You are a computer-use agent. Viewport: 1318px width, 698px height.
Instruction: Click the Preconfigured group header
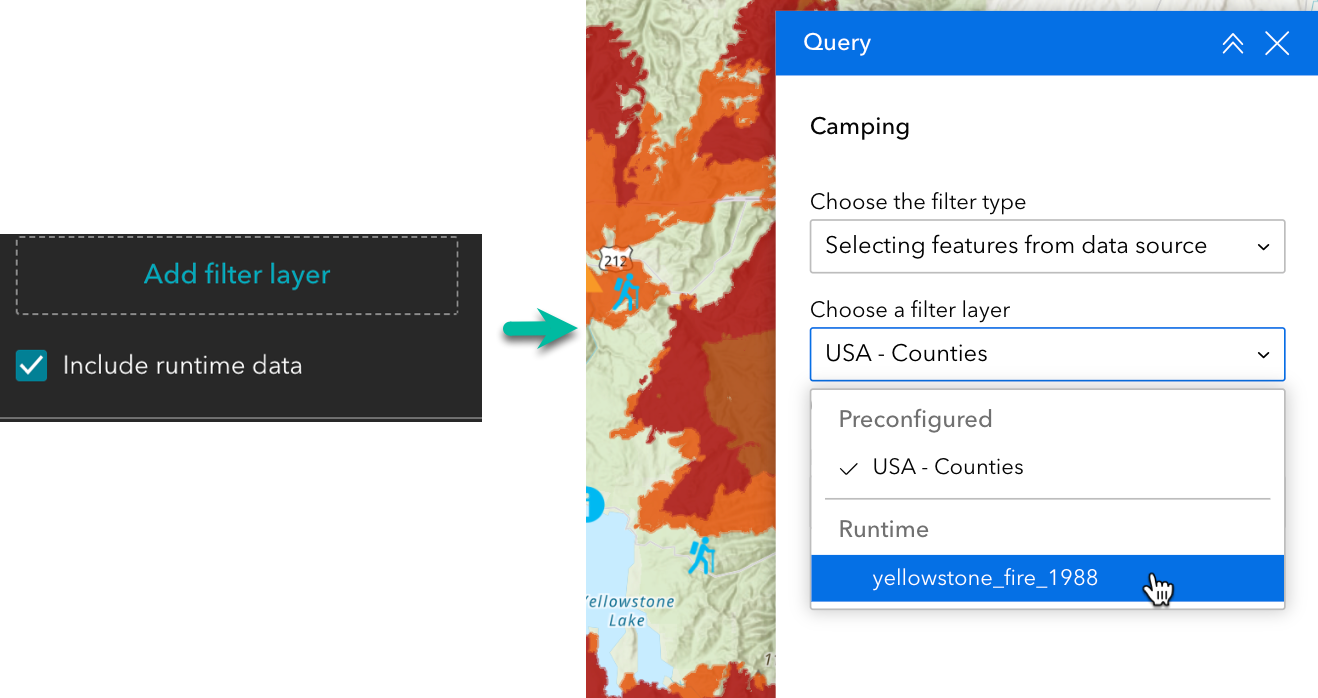pyautogui.click(x=915, y=419)
